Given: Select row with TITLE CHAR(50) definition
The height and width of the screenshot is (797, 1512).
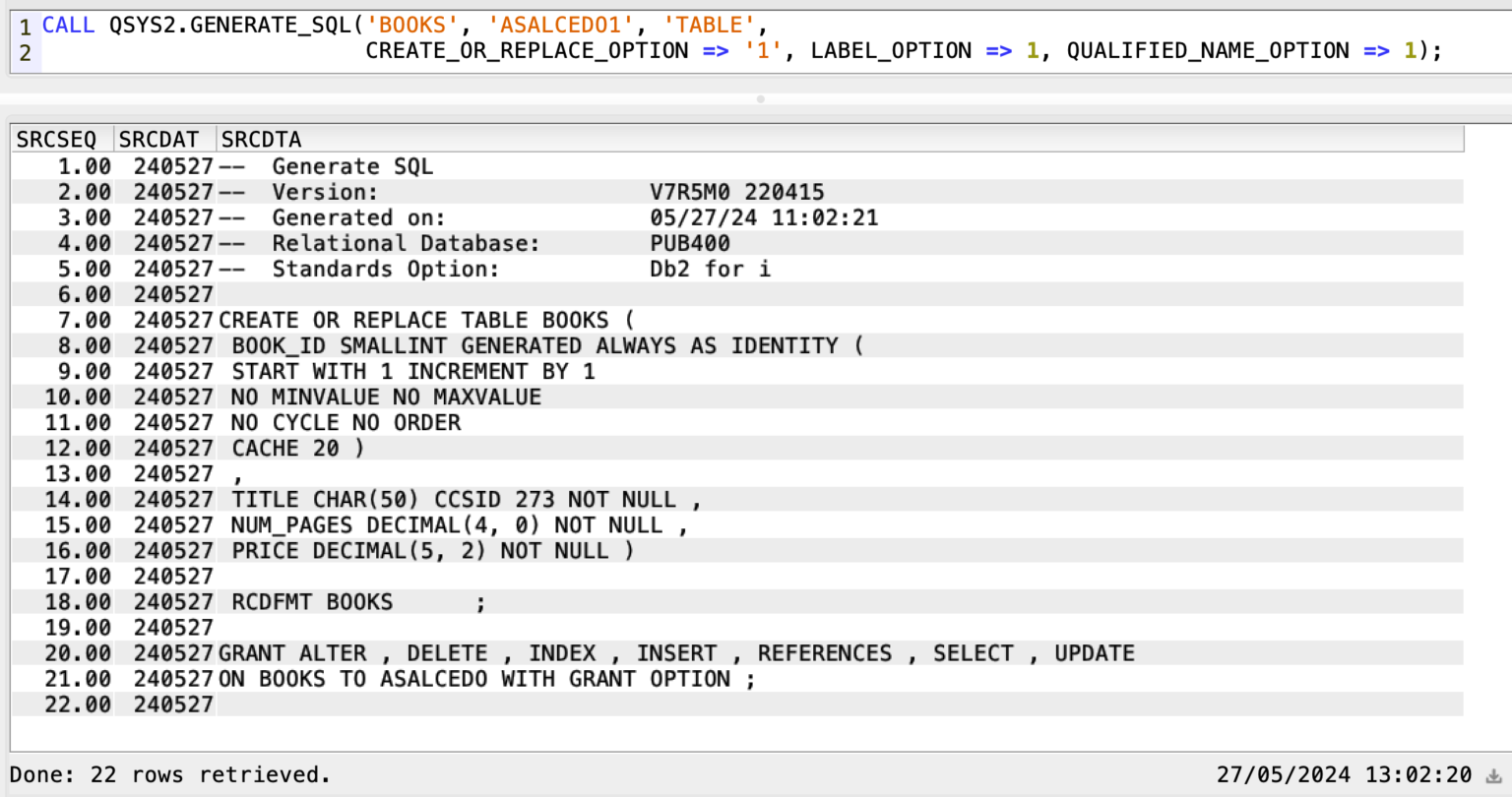Looking at the screenshot, I should point(466,500).
